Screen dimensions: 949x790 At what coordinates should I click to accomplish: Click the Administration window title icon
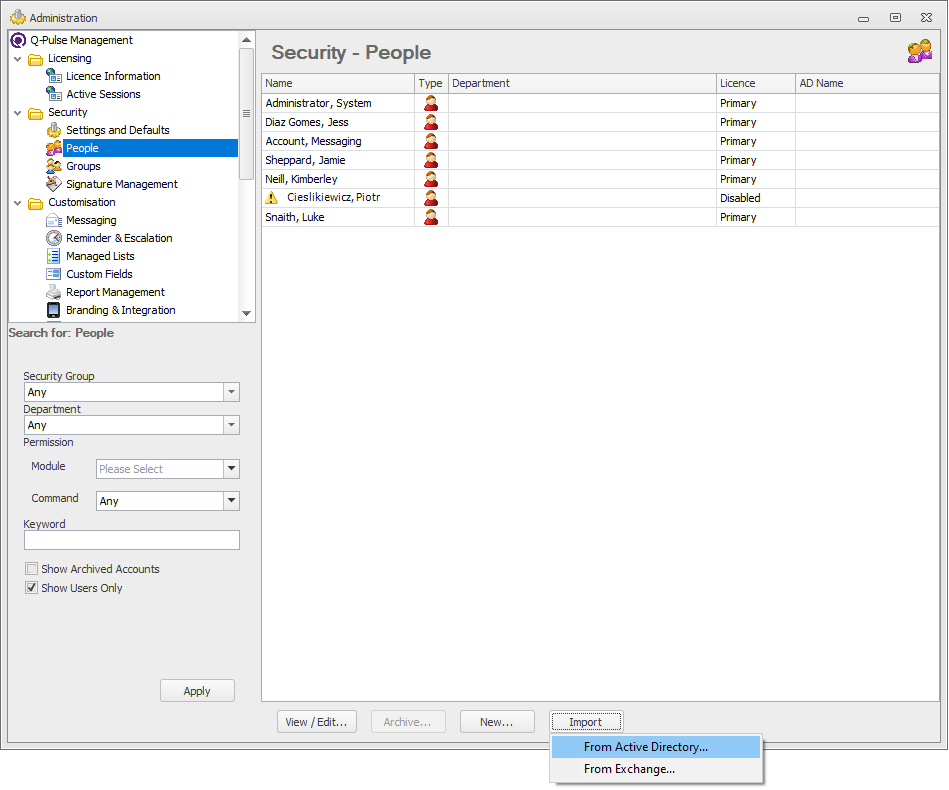click(18, 17)
